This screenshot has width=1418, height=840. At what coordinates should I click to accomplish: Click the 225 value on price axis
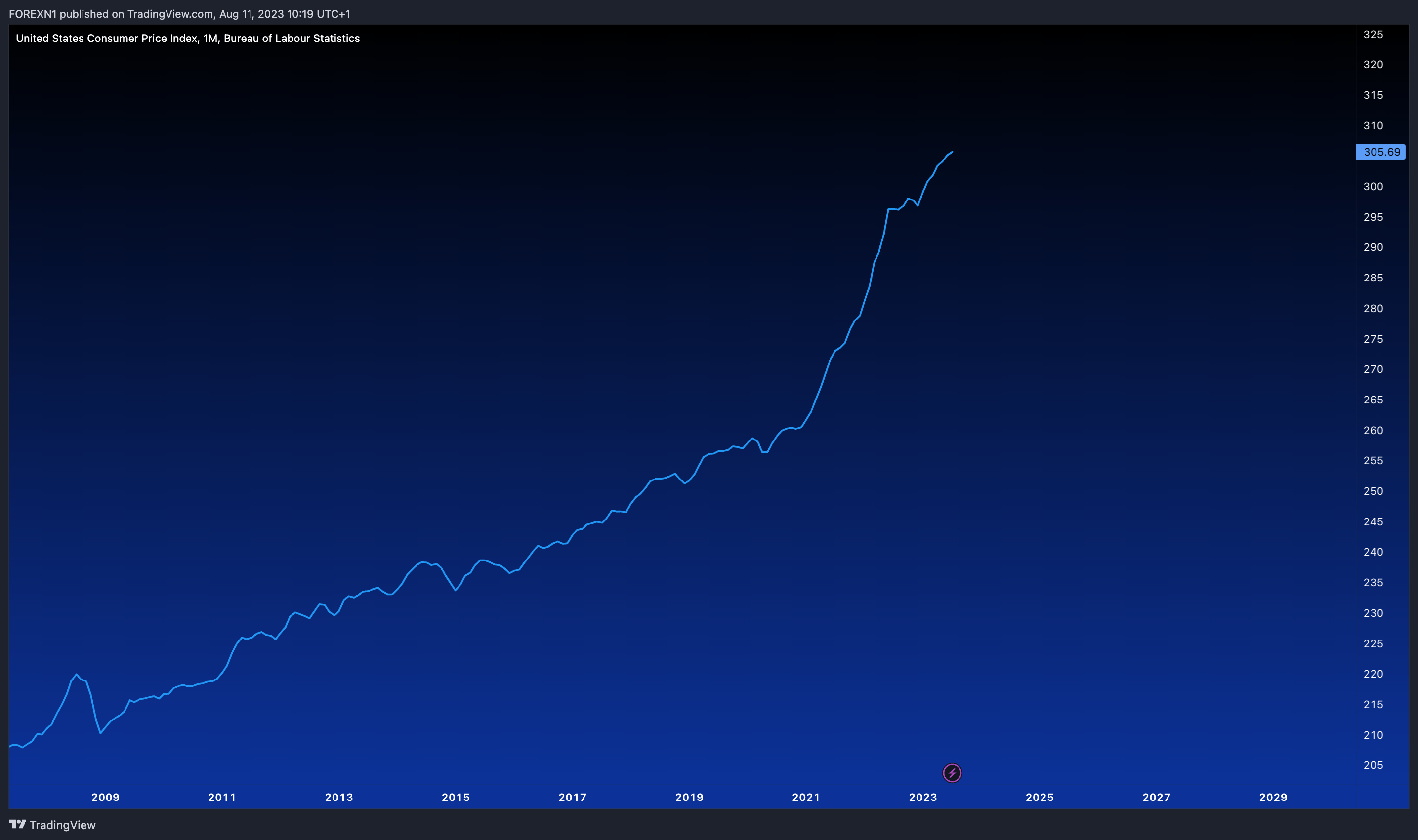pos(1373,643)
